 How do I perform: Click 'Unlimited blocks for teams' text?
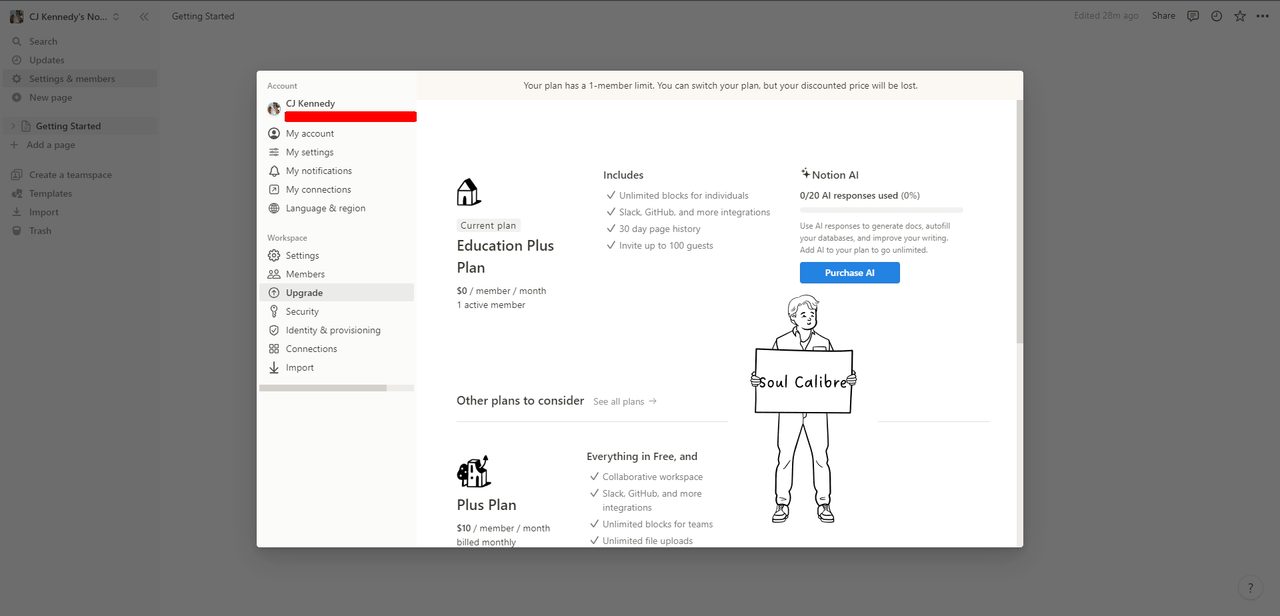pyautogui.click(x=657, y=524)
